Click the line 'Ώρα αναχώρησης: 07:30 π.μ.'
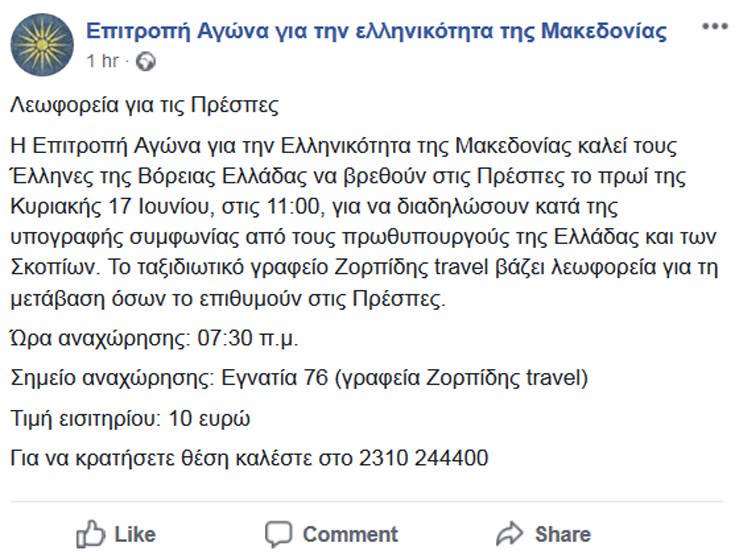 154,338
